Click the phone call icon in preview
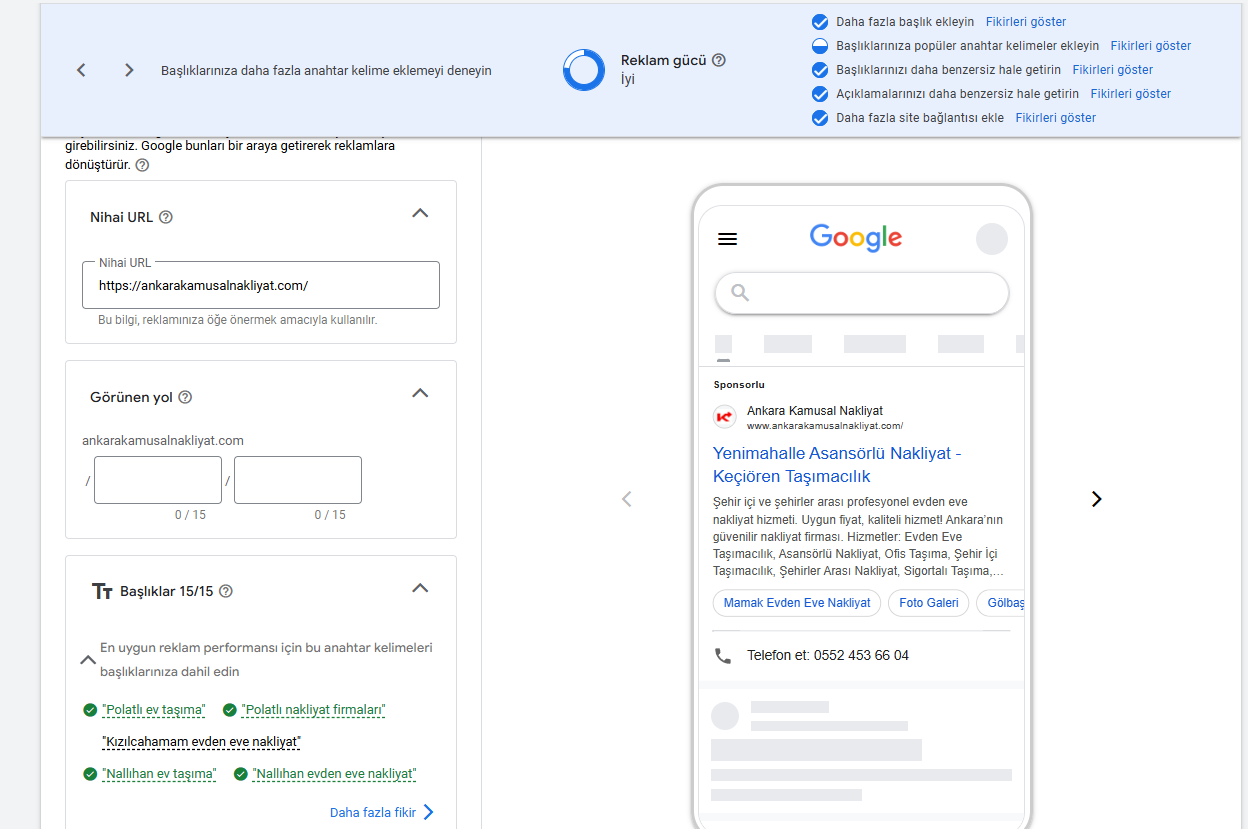 723,656
